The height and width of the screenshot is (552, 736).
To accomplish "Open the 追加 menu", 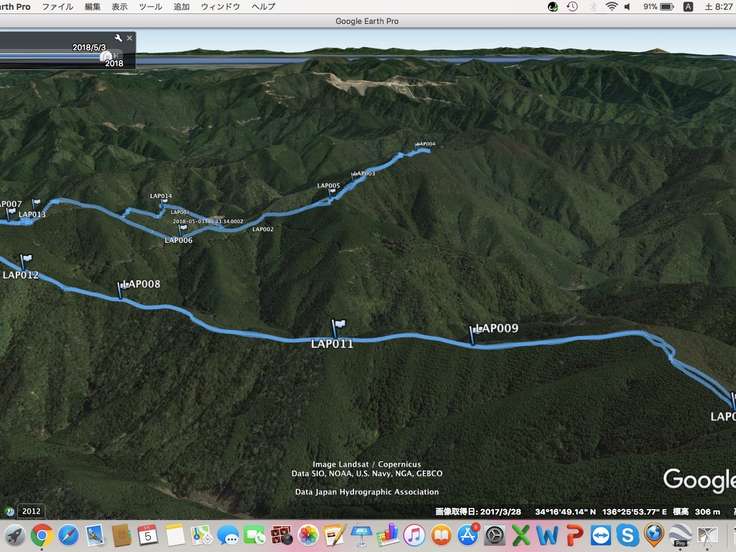I will coord(181,7).
